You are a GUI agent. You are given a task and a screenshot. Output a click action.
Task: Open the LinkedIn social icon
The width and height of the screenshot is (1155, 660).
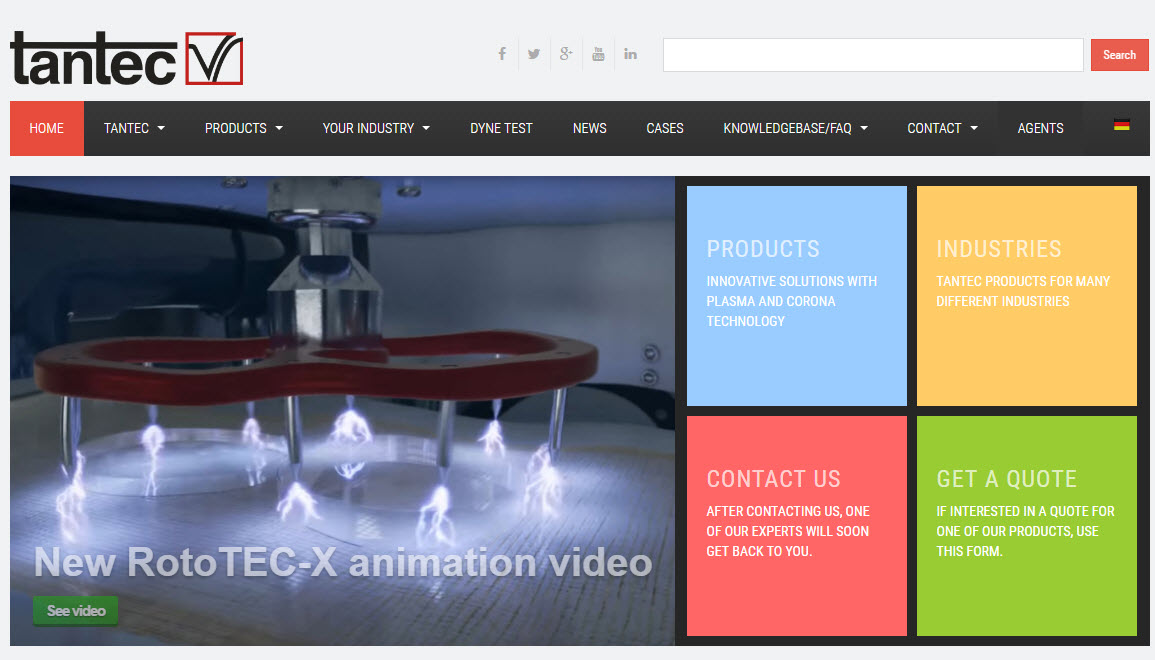pyautogui.click(x=631, y=54)
